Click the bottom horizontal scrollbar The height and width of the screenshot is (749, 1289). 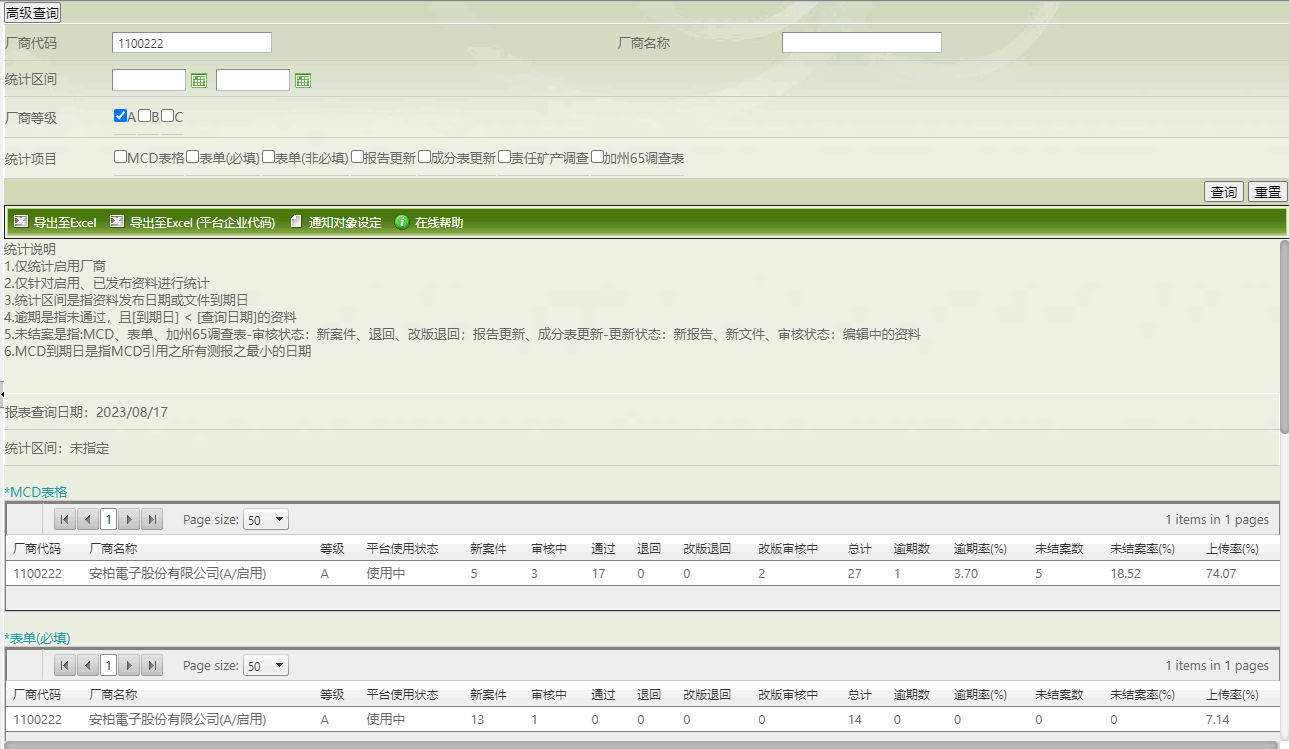(x=640, y=745)
